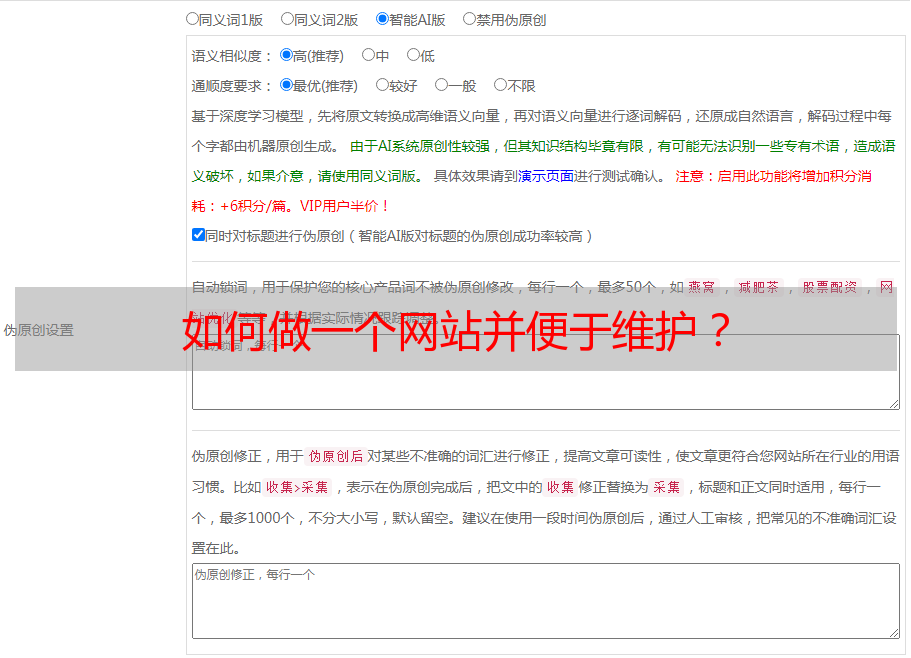The height and width of the screenshot is (658, 911).
Task: Set 通顺度要求 to 不限
Action: (x=500, y=85)
